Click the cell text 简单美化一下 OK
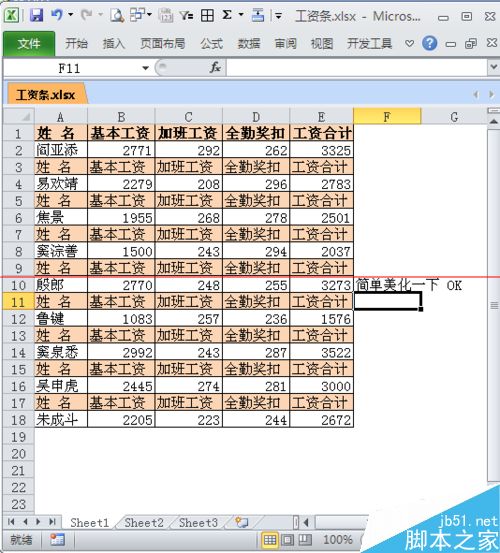This screenshot has height=553, width=500. tap(409, 285)
